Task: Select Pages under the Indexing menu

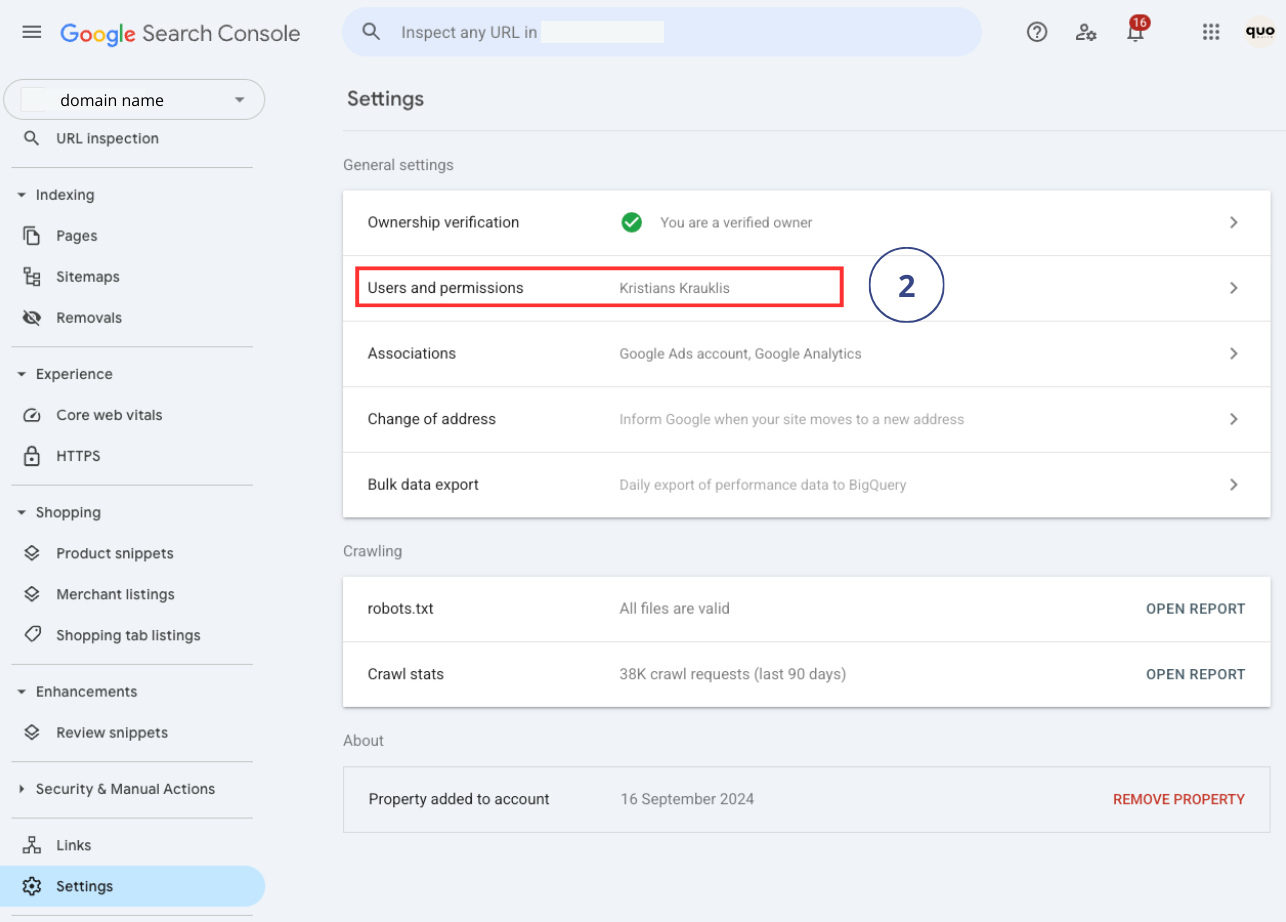Action: tap(75, 235)
